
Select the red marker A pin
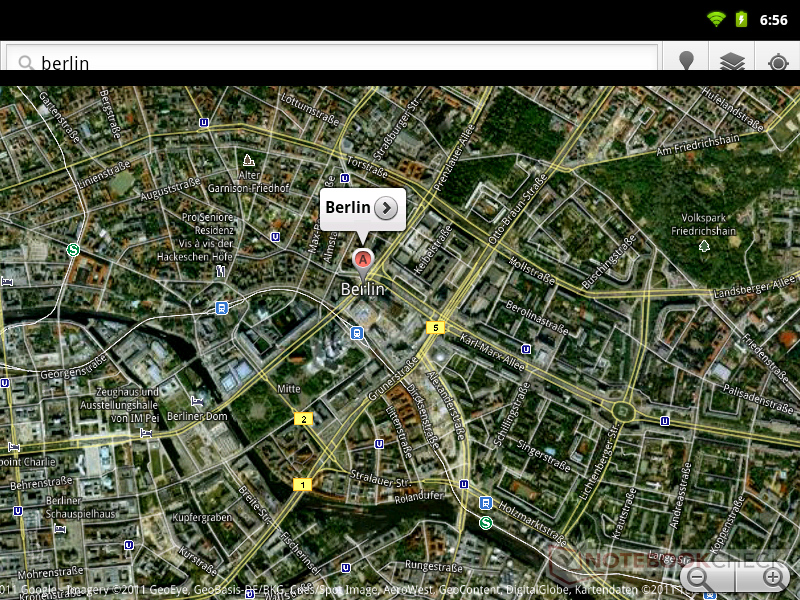362,262
